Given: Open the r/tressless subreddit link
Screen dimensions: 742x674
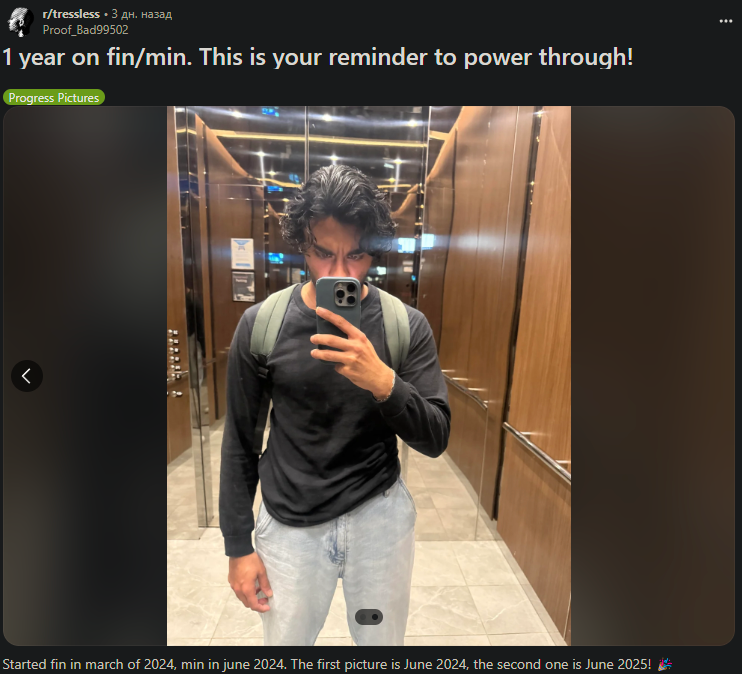Looking at the screenshot, I should [x=71, y=14].
